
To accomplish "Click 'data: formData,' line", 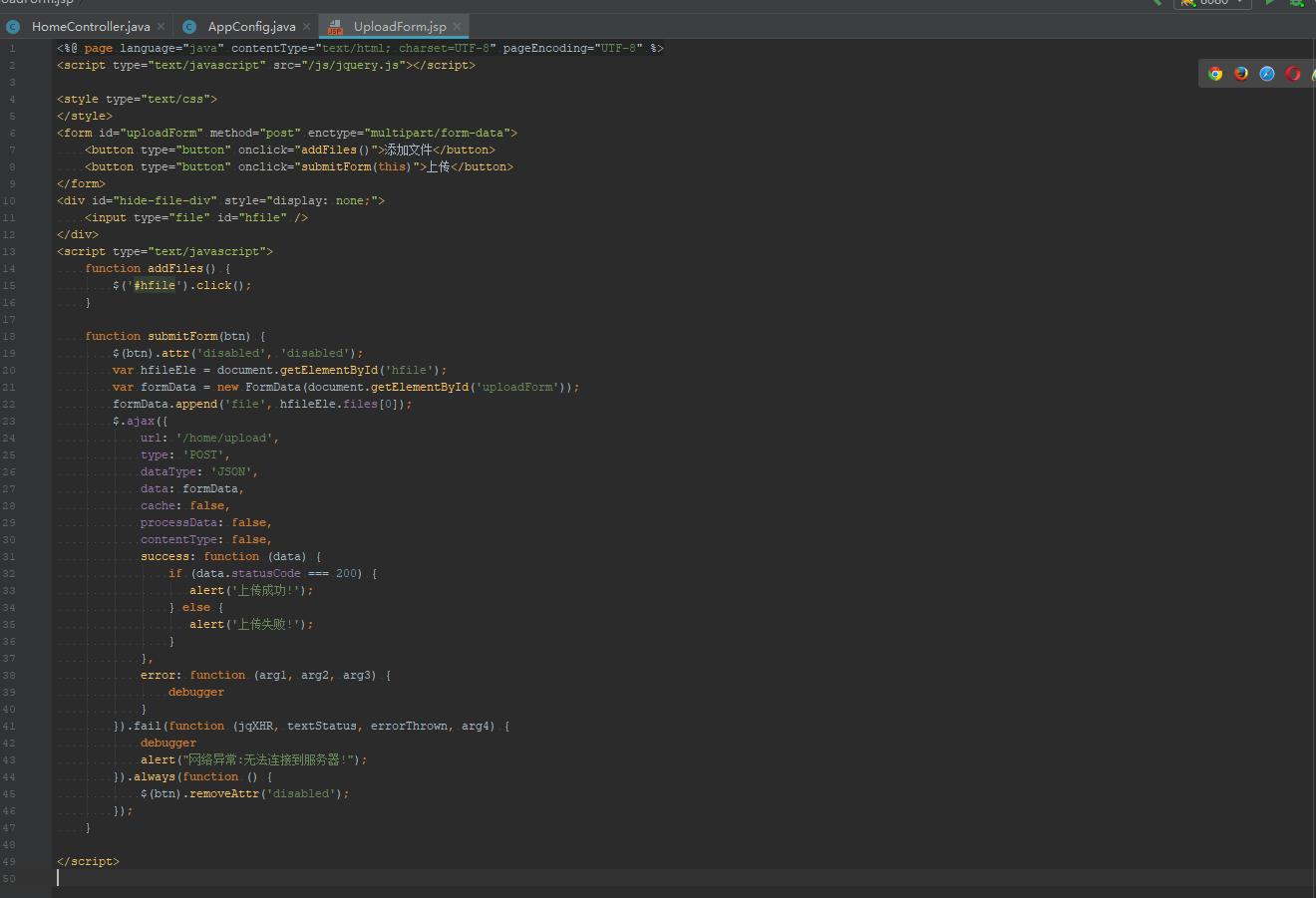I will tap(192, 488).
